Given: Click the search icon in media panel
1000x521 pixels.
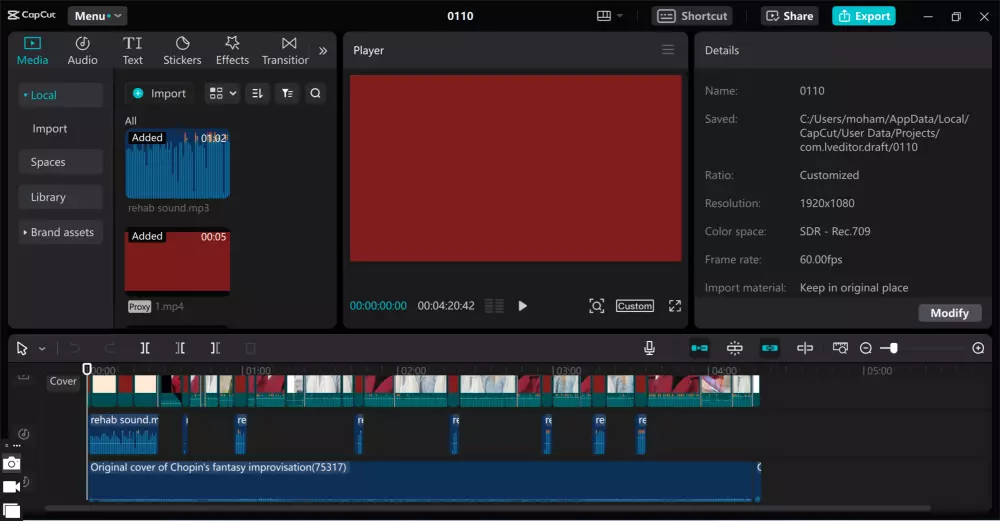Looking at the screenshot, I should (x=315, y=93).
